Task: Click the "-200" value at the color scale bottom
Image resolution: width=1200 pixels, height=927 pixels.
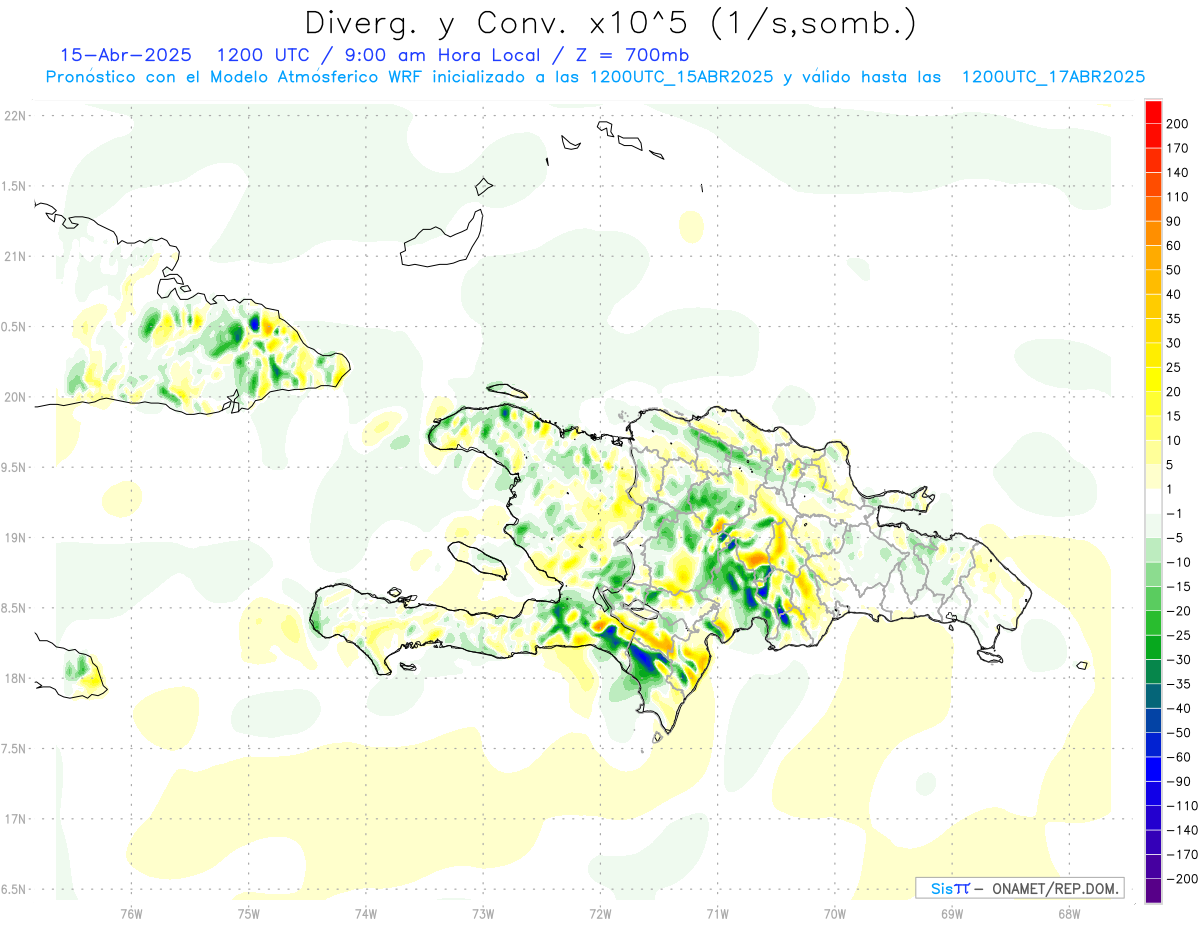Action: coord(1181,878)
